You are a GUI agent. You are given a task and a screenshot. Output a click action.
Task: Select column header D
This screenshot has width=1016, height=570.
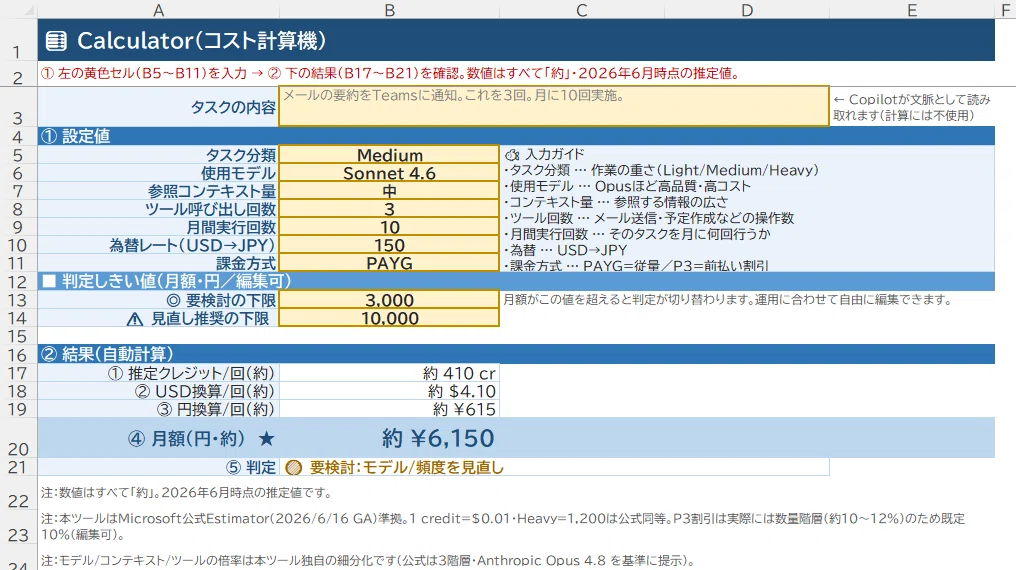coord(747,10)
